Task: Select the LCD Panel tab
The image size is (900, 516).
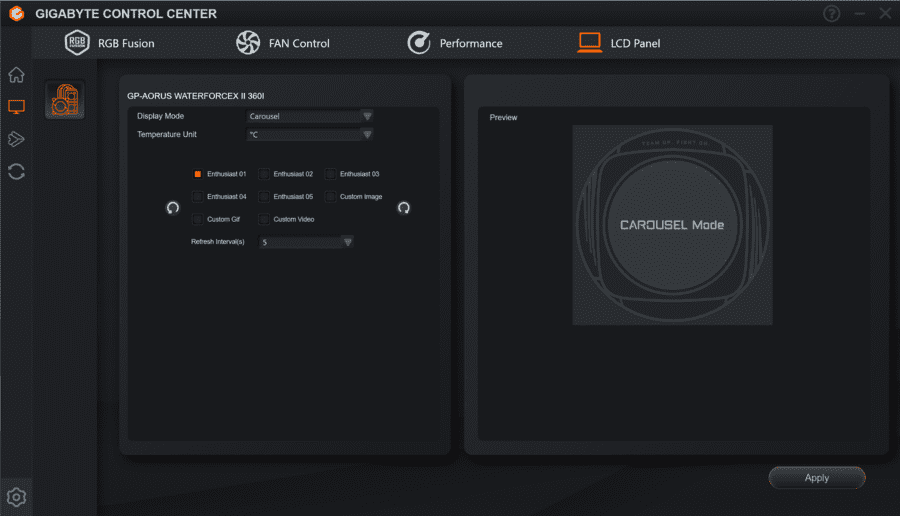Action: point(619,43)
